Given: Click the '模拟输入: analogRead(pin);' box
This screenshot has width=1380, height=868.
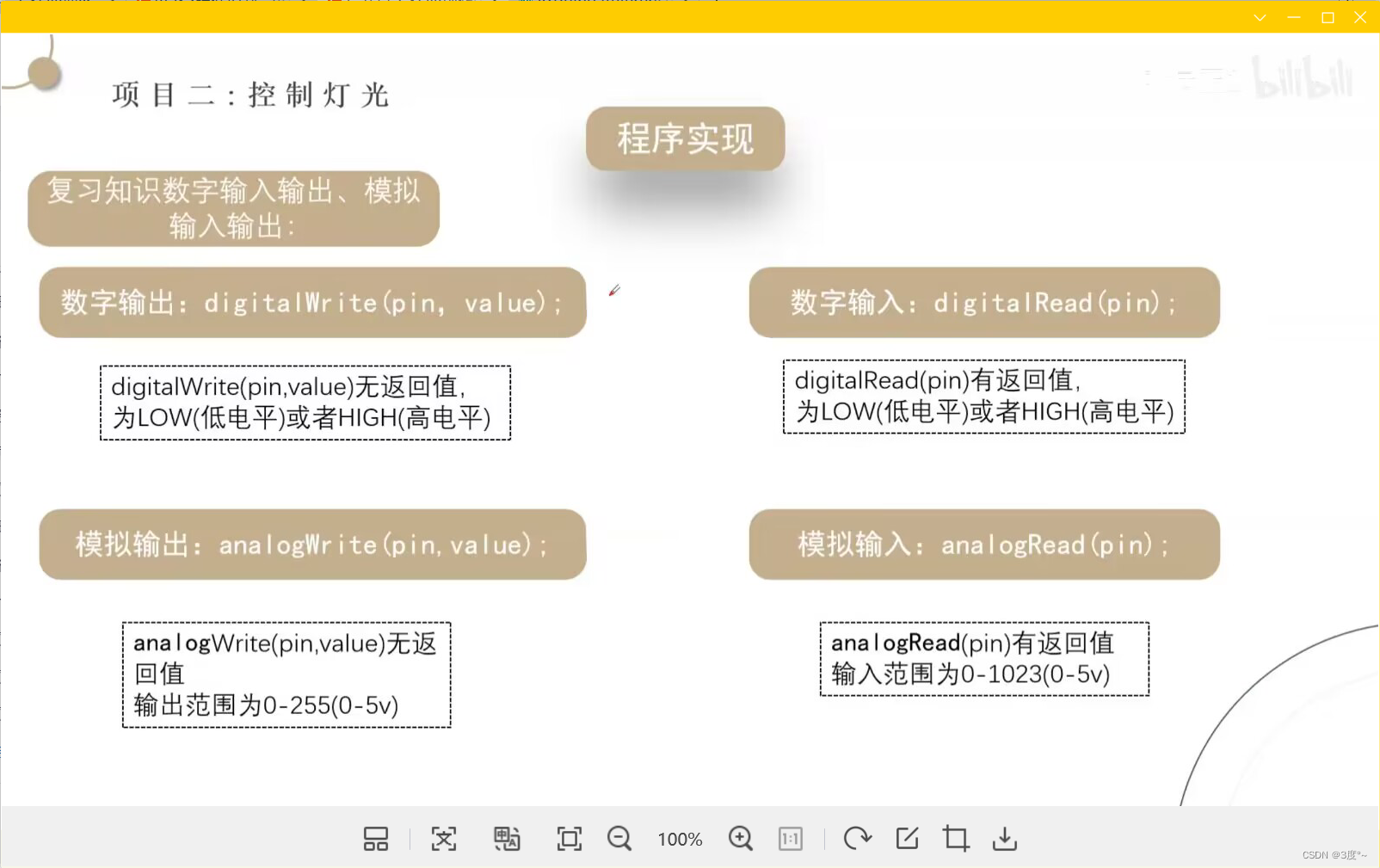Looking at the screenshot, I should tap(984, 545).
